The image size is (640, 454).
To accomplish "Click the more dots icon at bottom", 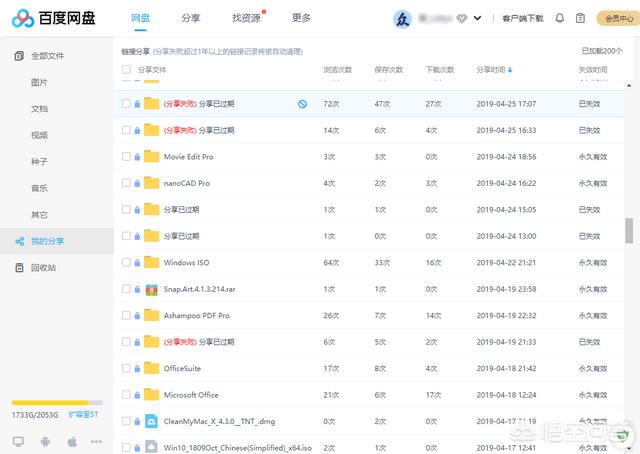I will pyautogui.click(x=97, y=441).
